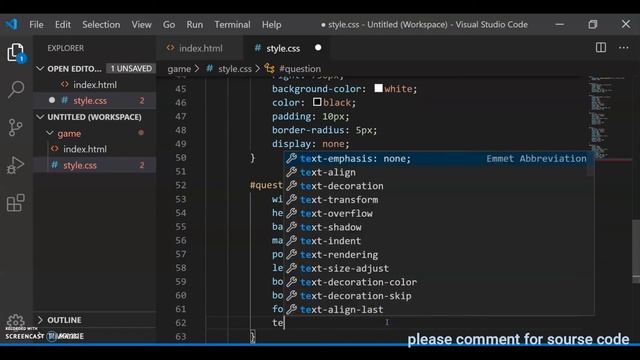Open the Run and Debug view
The height and width of the screenshot is (360, 640).
coord(16,165)
